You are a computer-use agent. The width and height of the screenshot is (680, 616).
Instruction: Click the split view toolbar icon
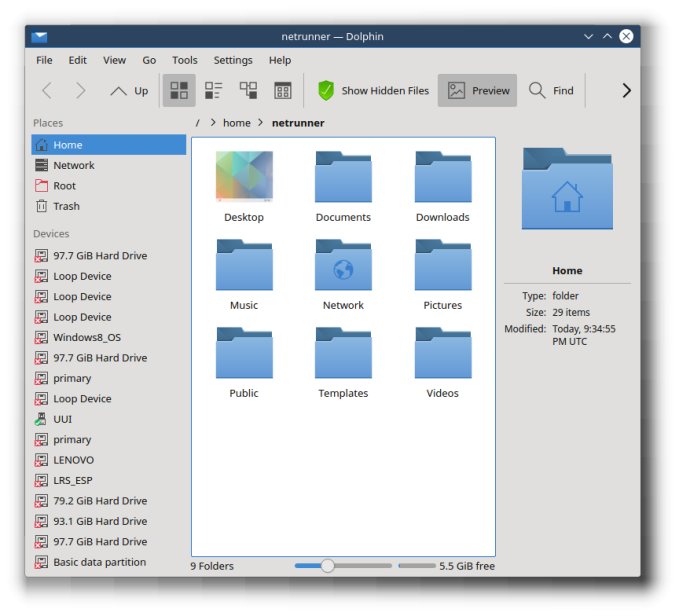[283, 91]
